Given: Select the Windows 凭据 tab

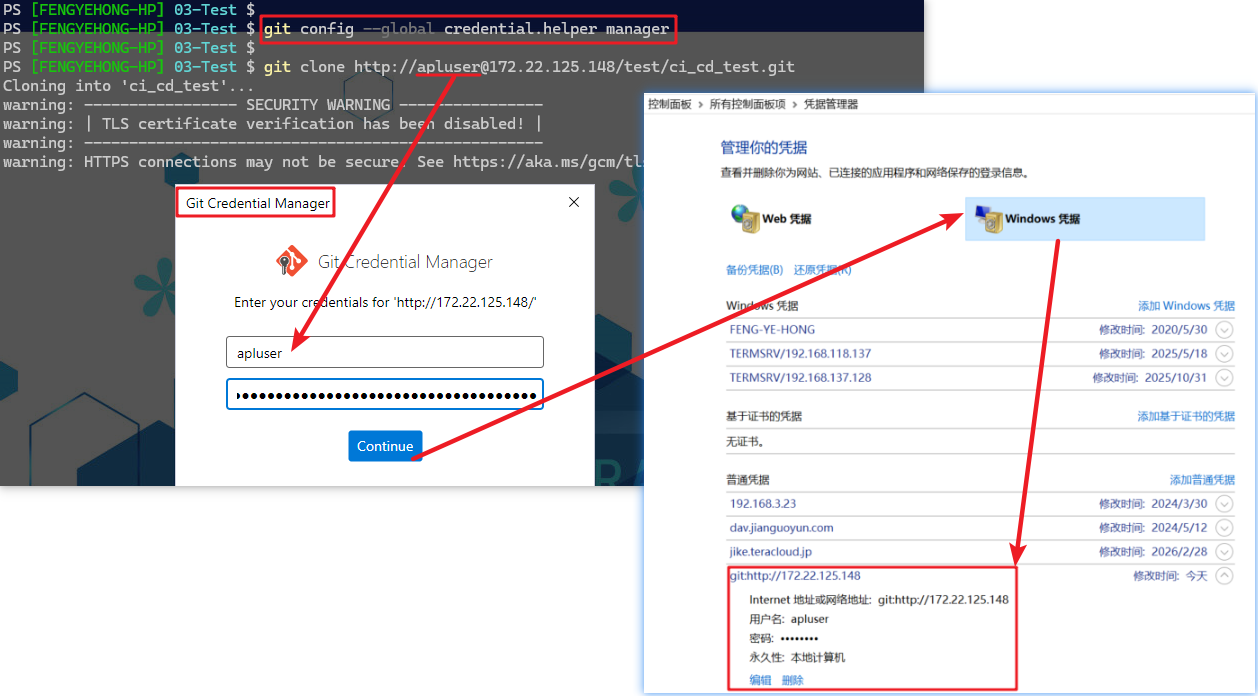Looking at the screenshot, I should [1085, 219].
